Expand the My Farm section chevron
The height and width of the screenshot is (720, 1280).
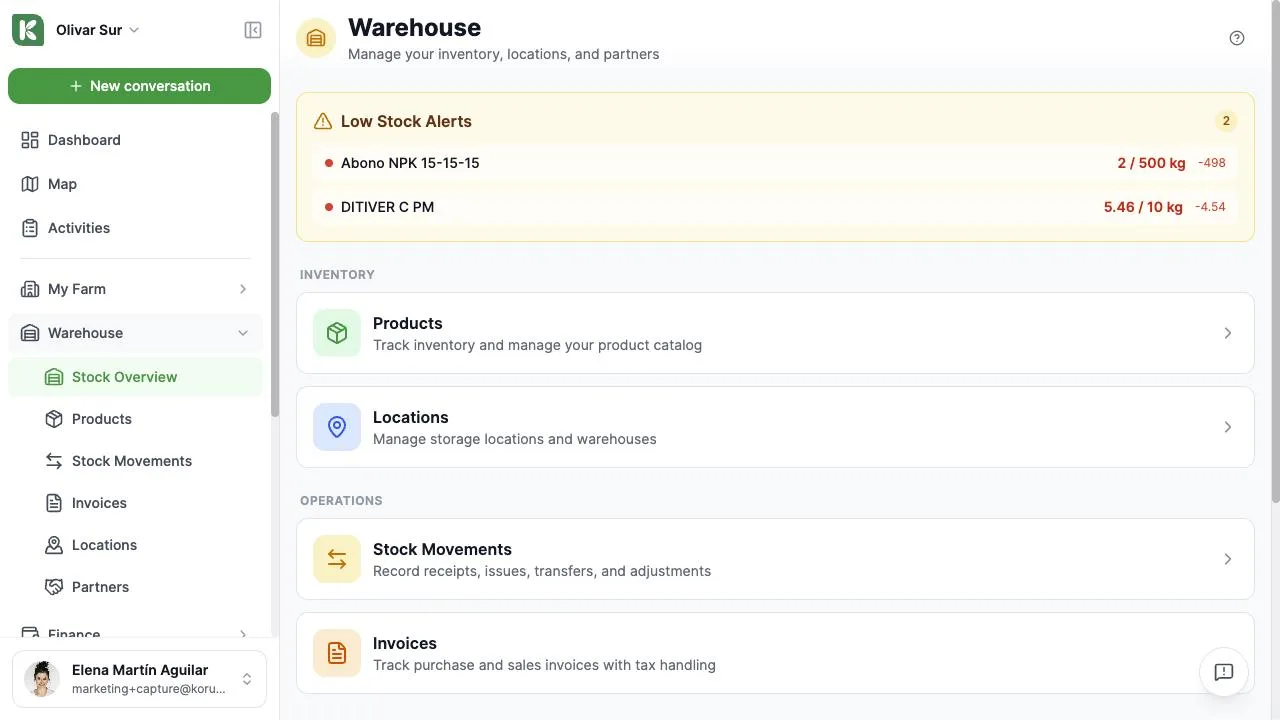coord(243,289)
